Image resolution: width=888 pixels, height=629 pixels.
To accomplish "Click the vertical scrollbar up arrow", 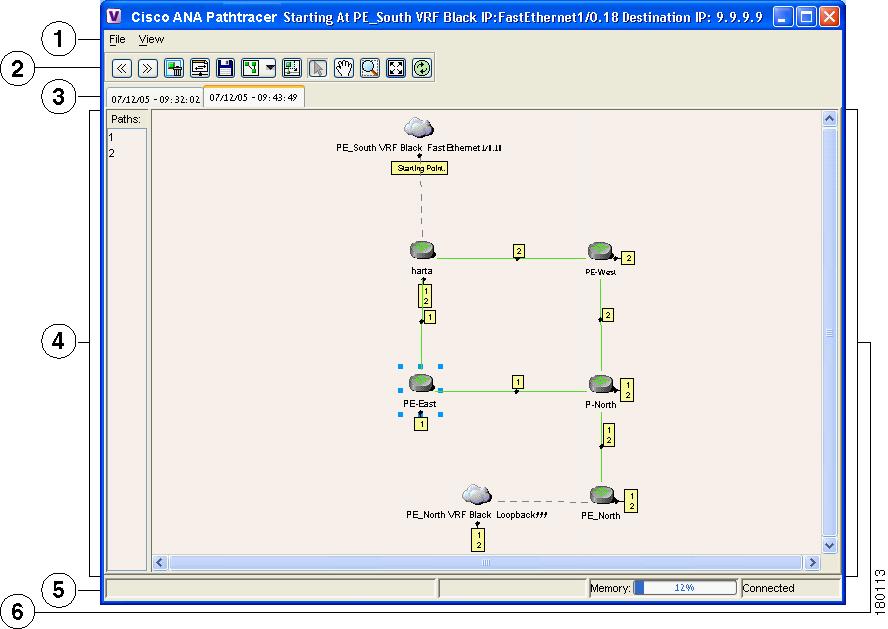I will click(830, 118).
